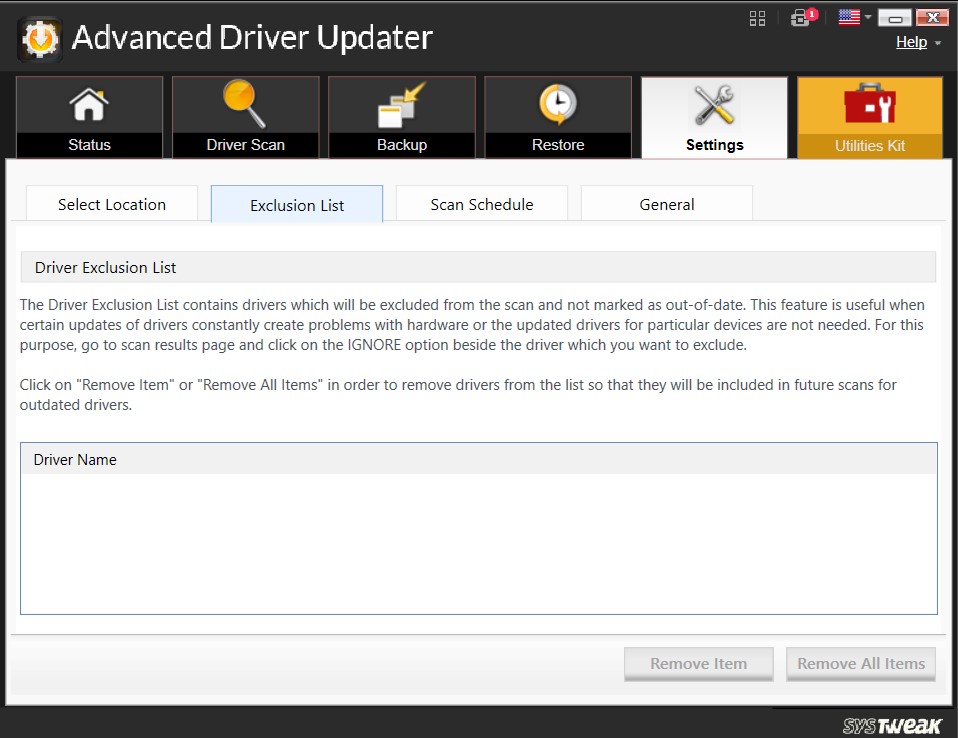958x738 pixels.
Task: Click the US flag language icon
Action: tap(849, 17)
